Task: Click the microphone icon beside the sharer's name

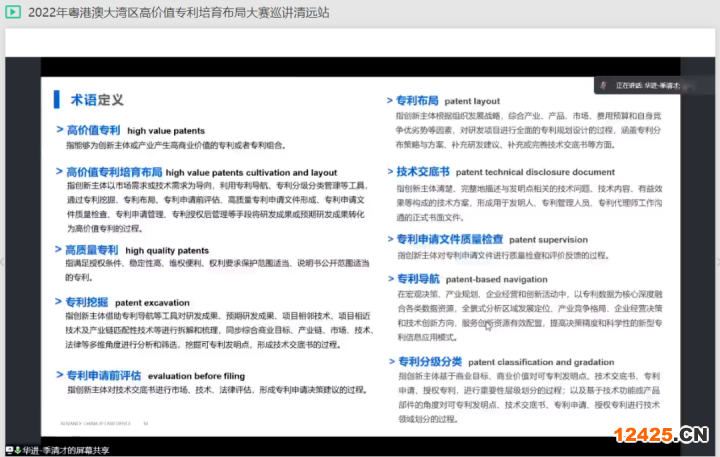Action: pyautogui.click(x=17, y=449)
